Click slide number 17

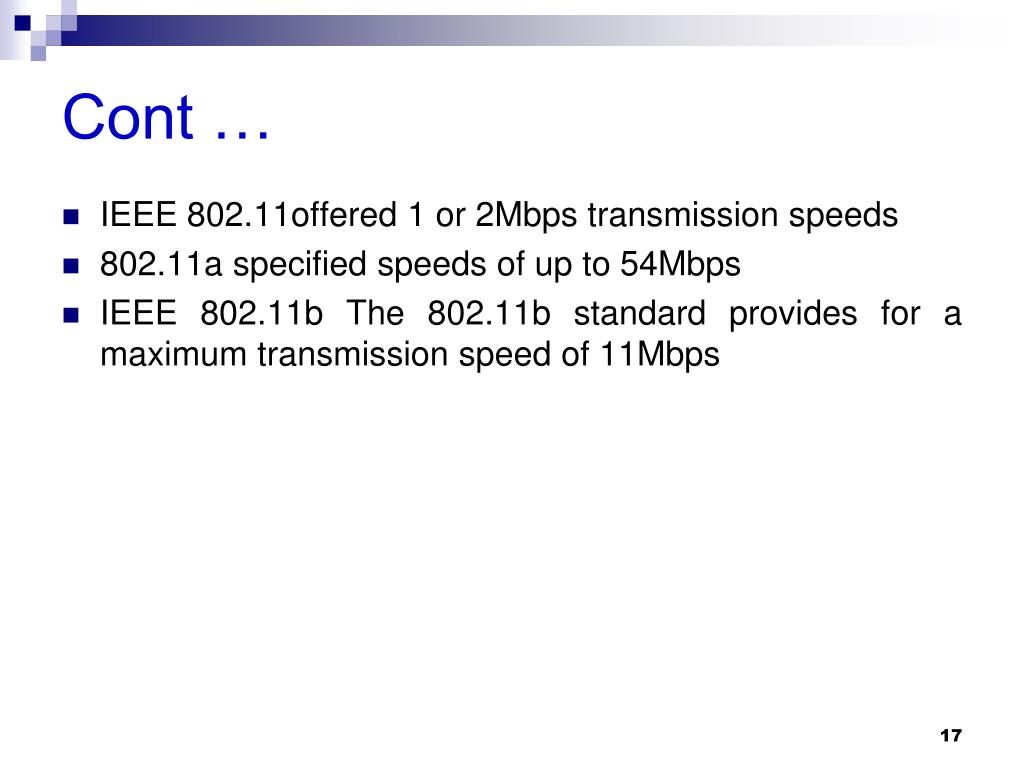[951, 735]
